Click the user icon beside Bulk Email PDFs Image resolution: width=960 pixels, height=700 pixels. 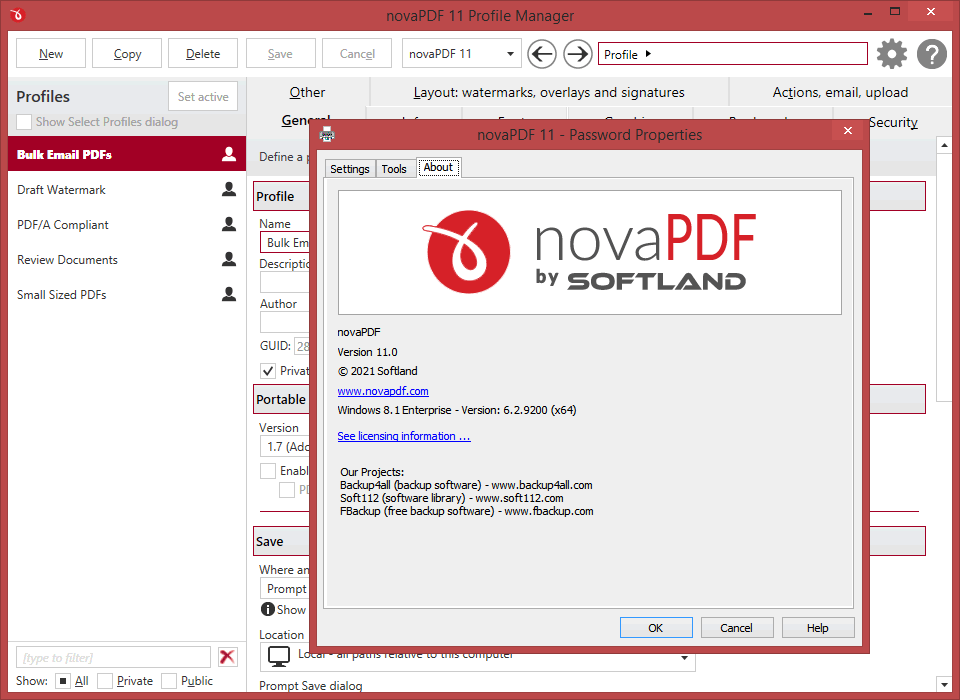click(229, 154)
